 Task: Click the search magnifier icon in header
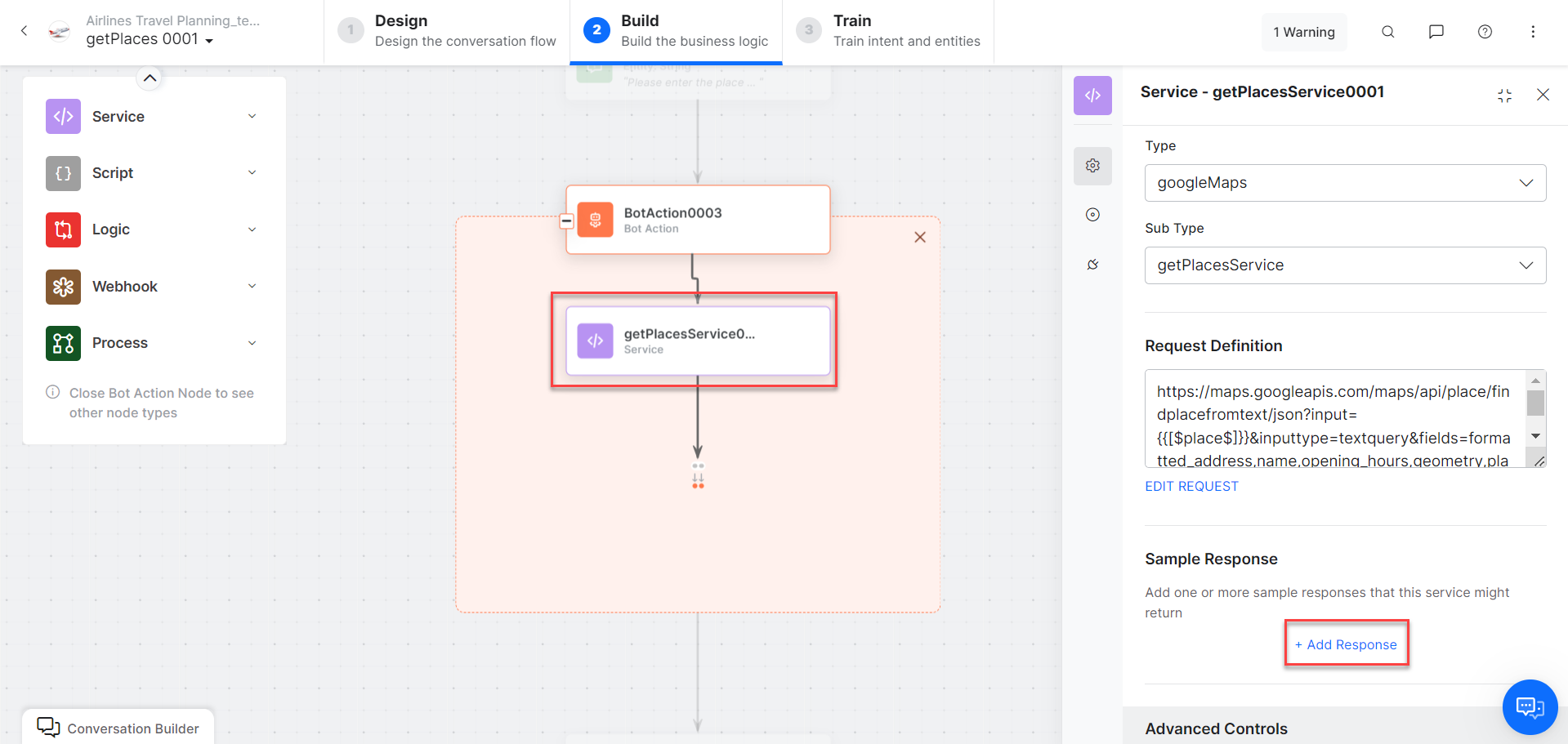coord(1387,32)
